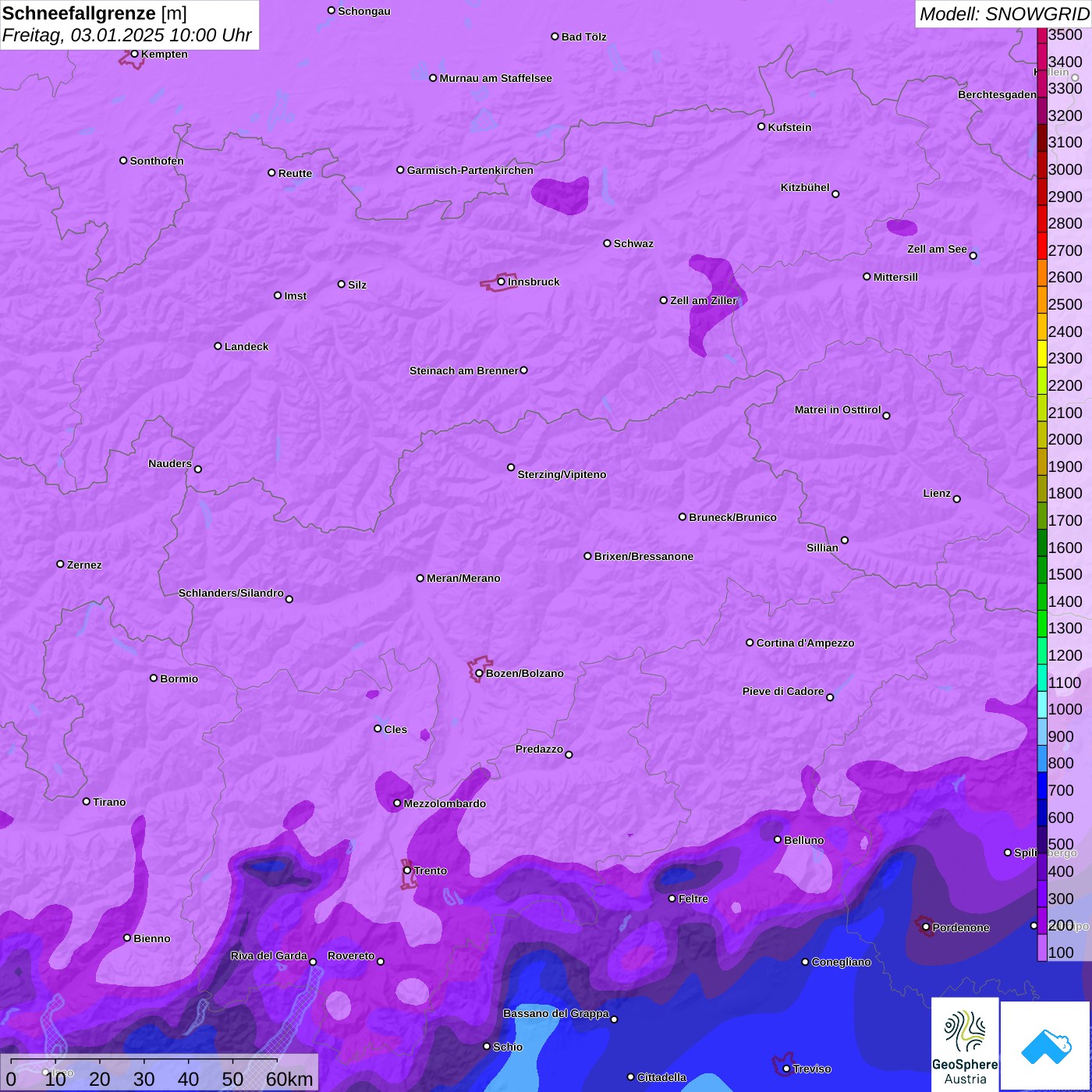
Task: Click the Brixen/Bressanone label
Action: tap(644, 556)
